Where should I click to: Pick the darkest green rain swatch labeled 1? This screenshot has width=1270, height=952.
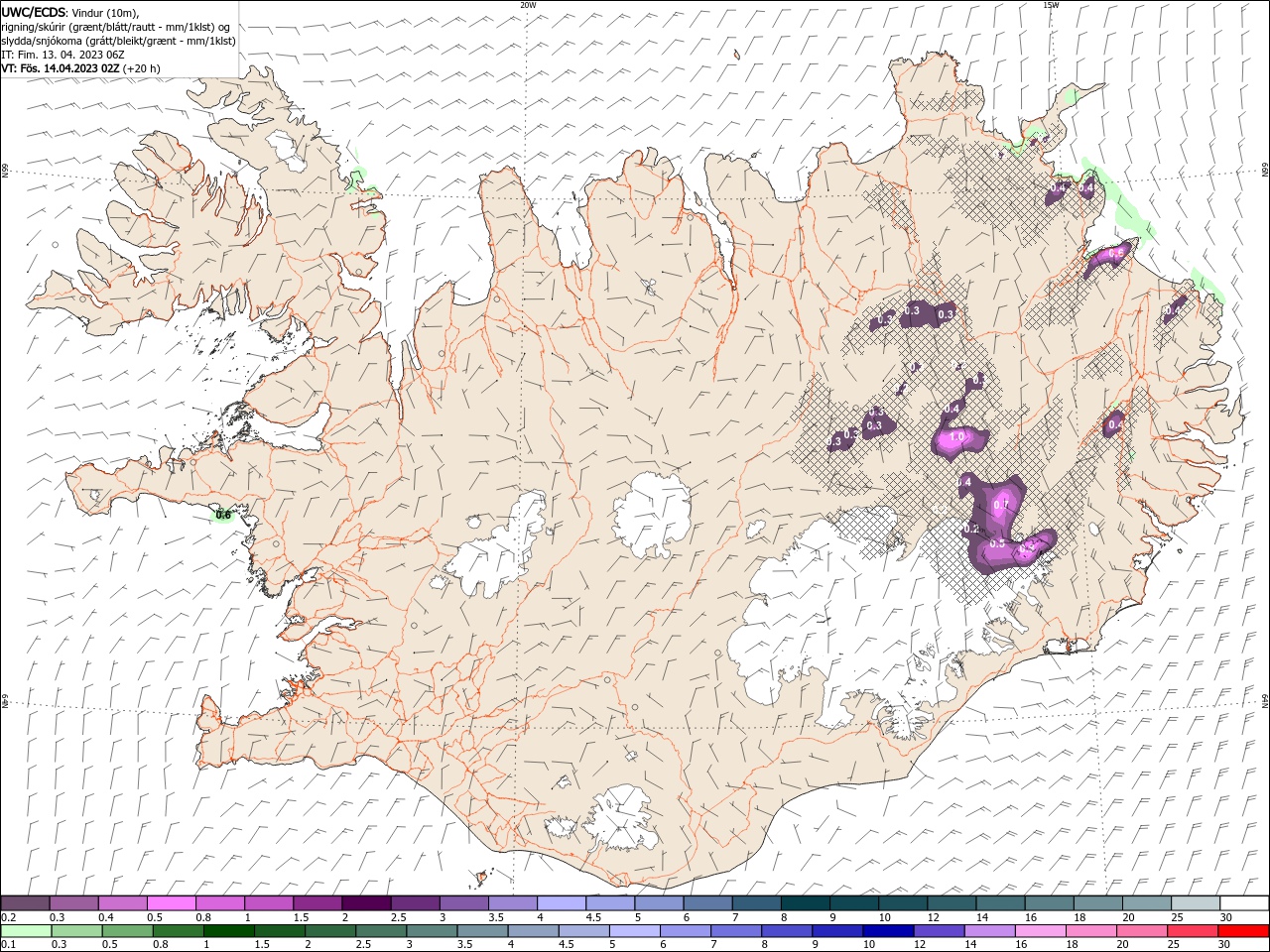coord(228,931)
